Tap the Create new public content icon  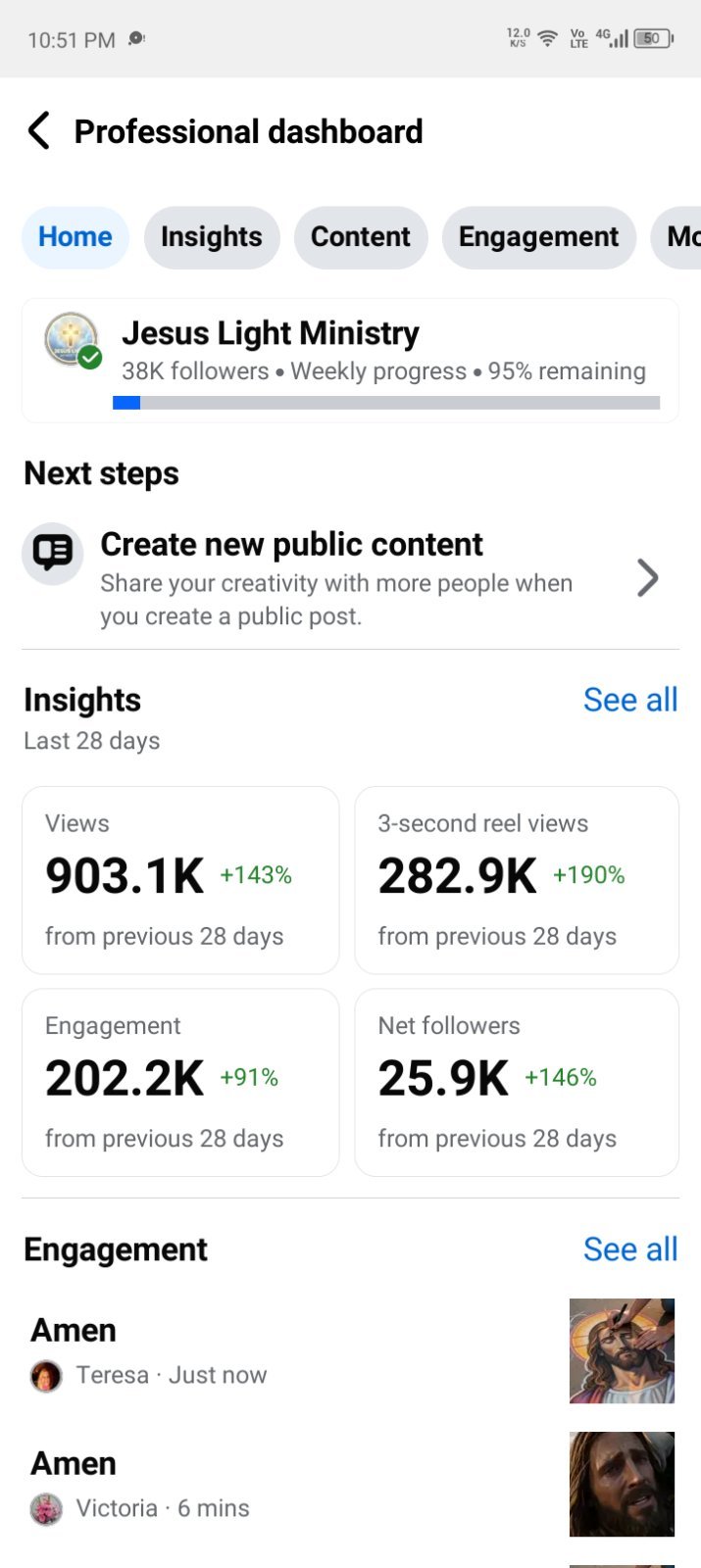(52, 554)
